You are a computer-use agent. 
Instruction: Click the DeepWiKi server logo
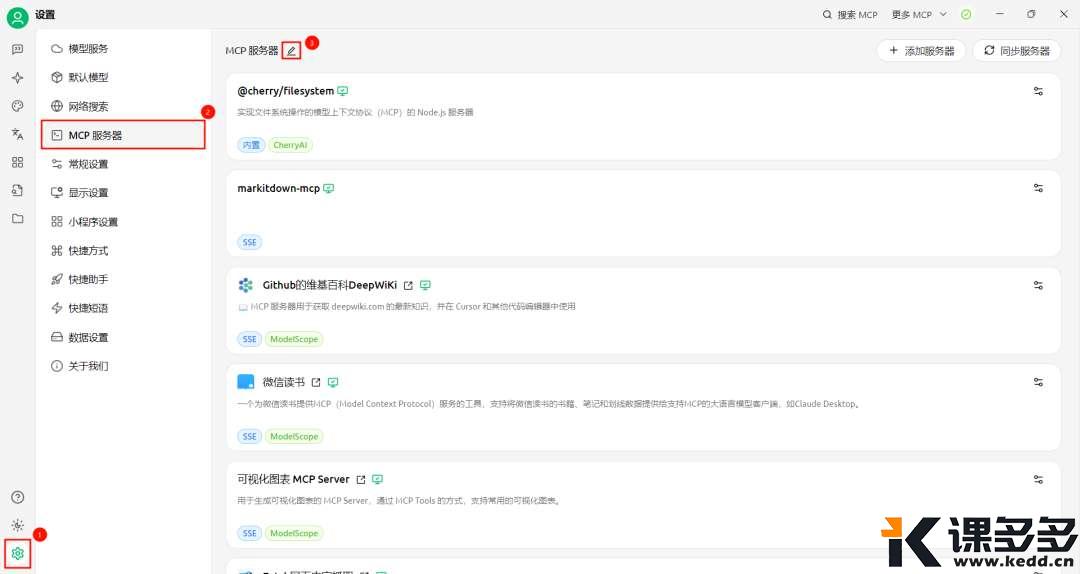coord(245,285)
